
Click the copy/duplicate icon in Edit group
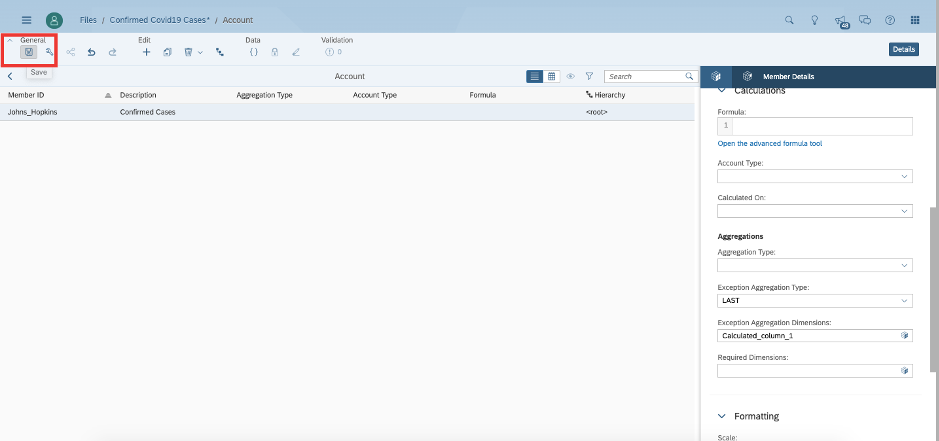(x=168, y=52)
